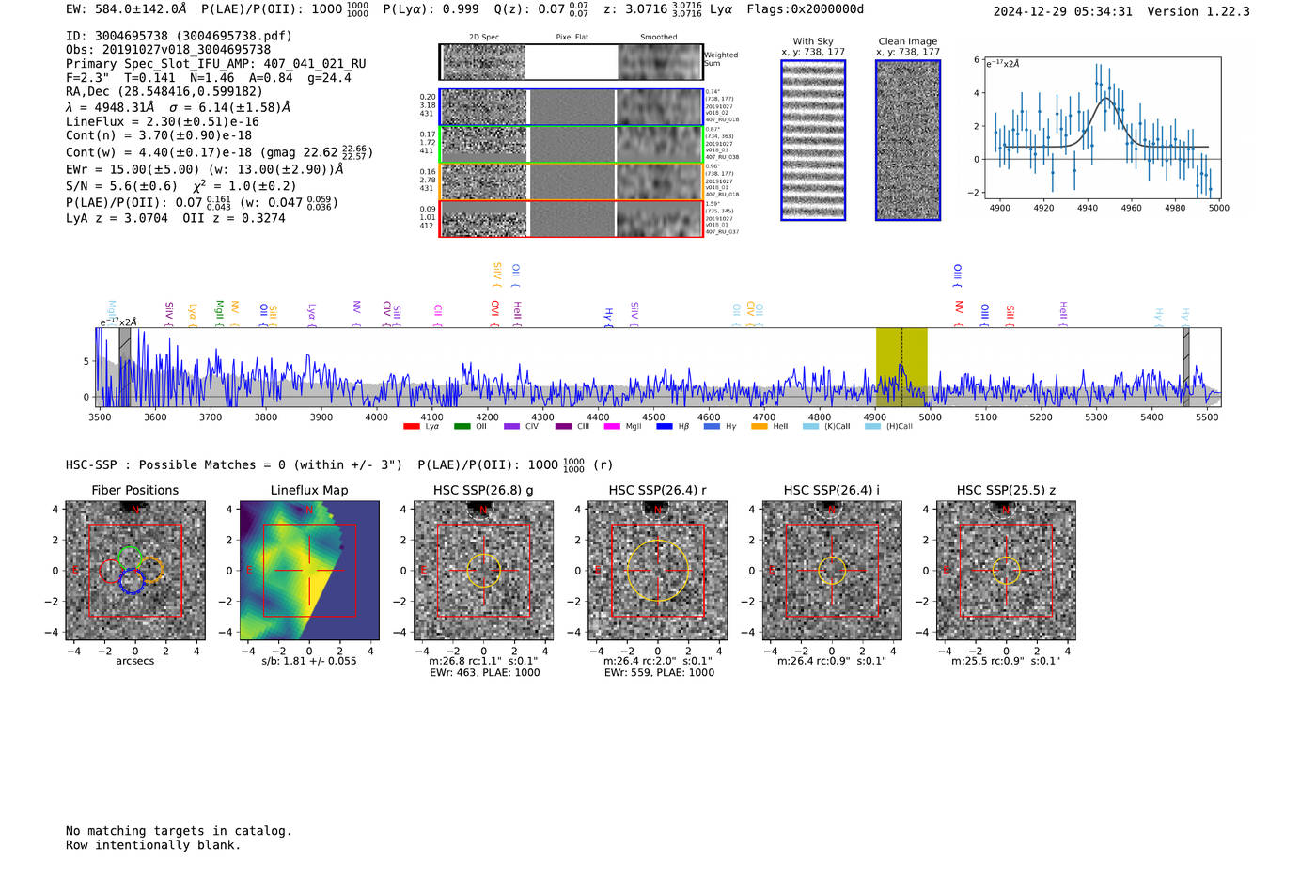Click the Gaussian emission line fit plot
This screenshot has width=1316, height=896.
[1102, 128]
